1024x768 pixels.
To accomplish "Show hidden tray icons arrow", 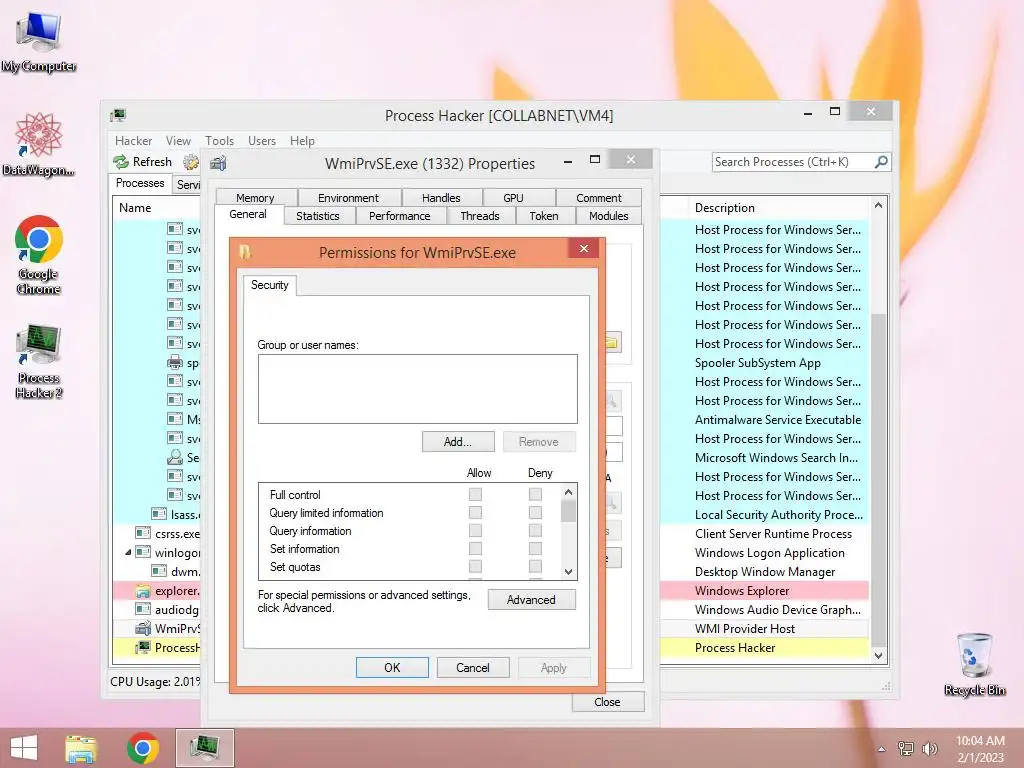I will point(882,749).
